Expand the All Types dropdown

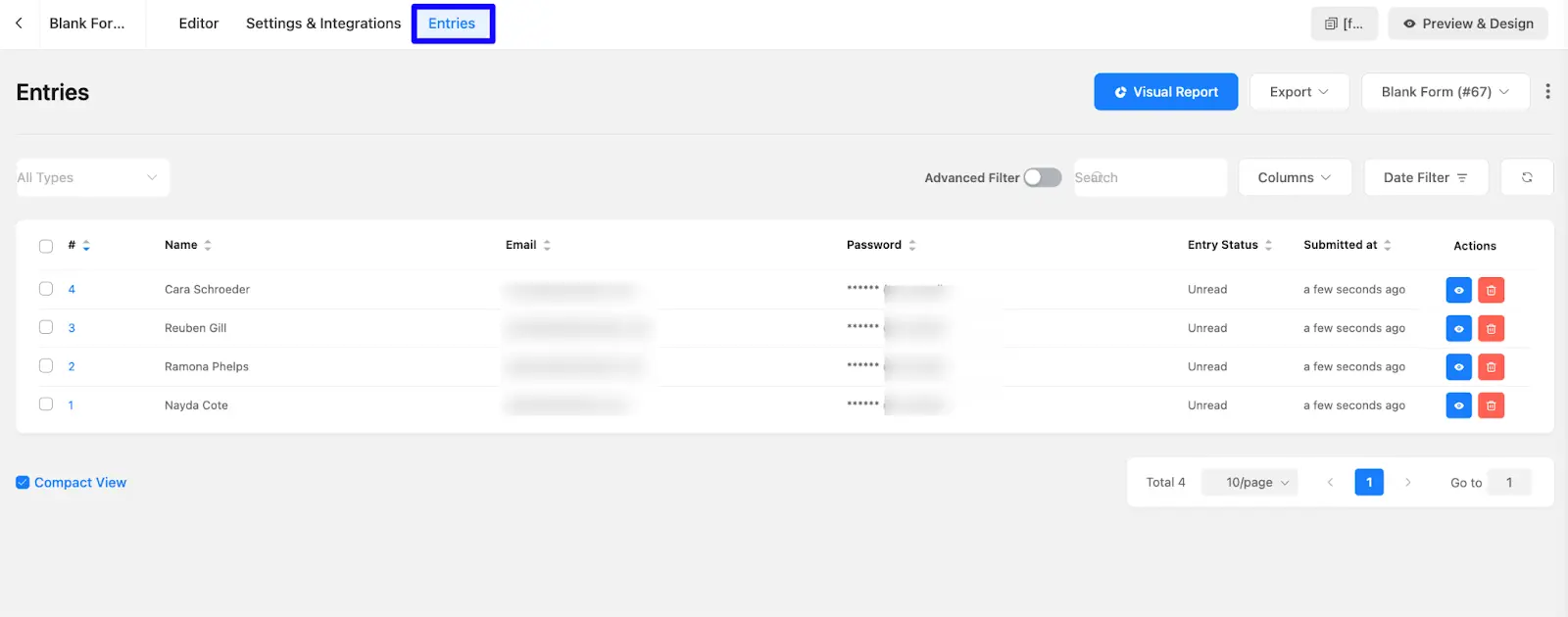click(92, 177)
